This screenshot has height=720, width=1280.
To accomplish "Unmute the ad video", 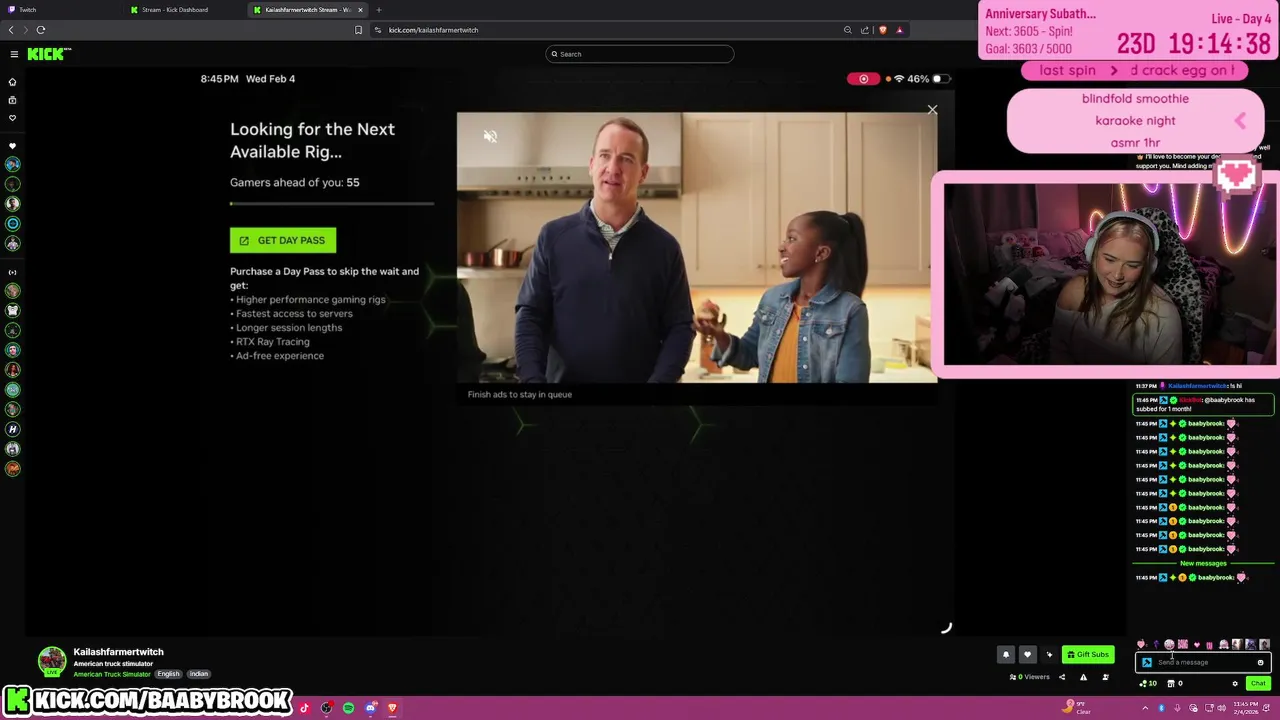I will coord(490,136).
